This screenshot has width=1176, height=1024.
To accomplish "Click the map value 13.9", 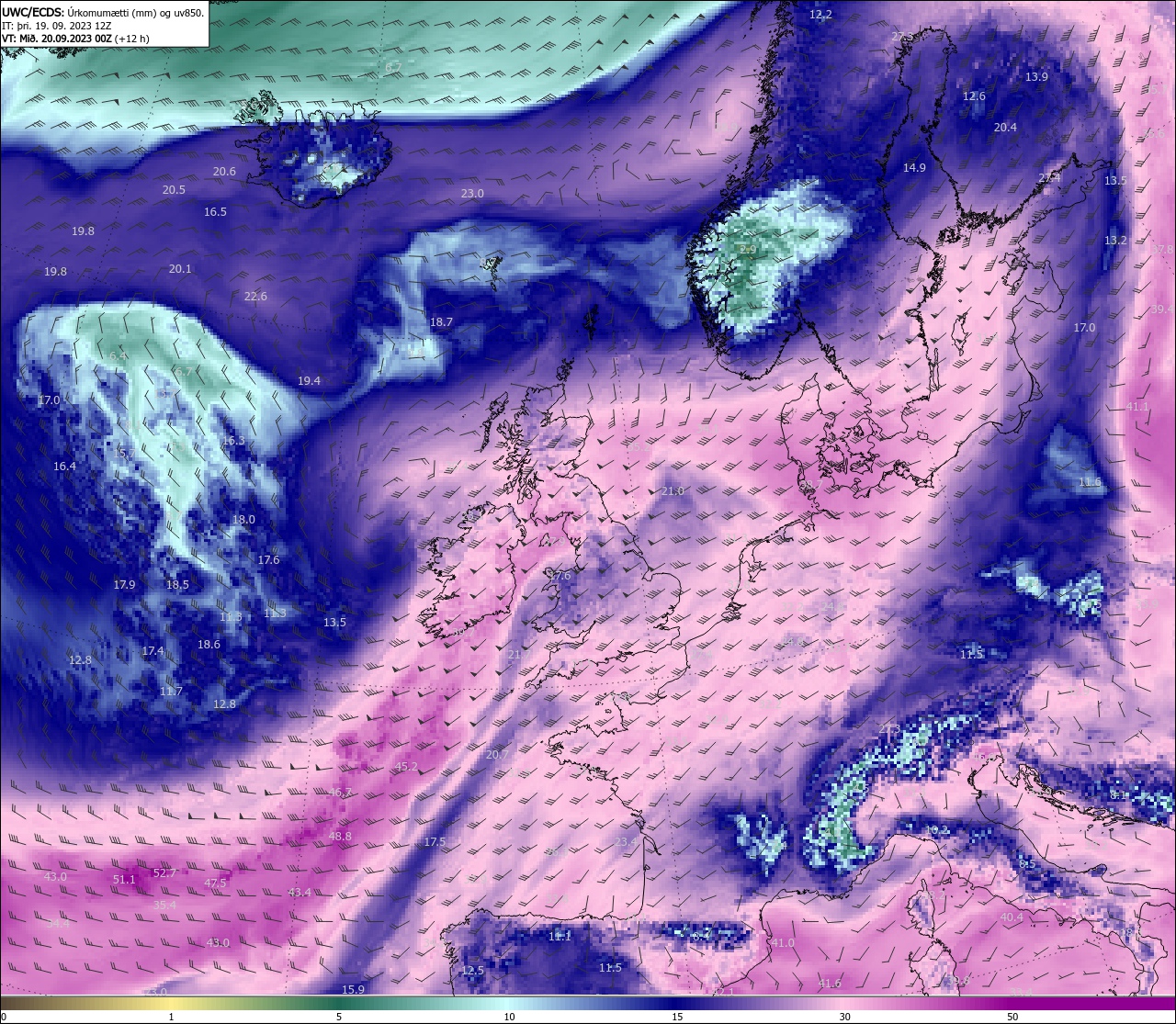I will (x=1036, y=77).
